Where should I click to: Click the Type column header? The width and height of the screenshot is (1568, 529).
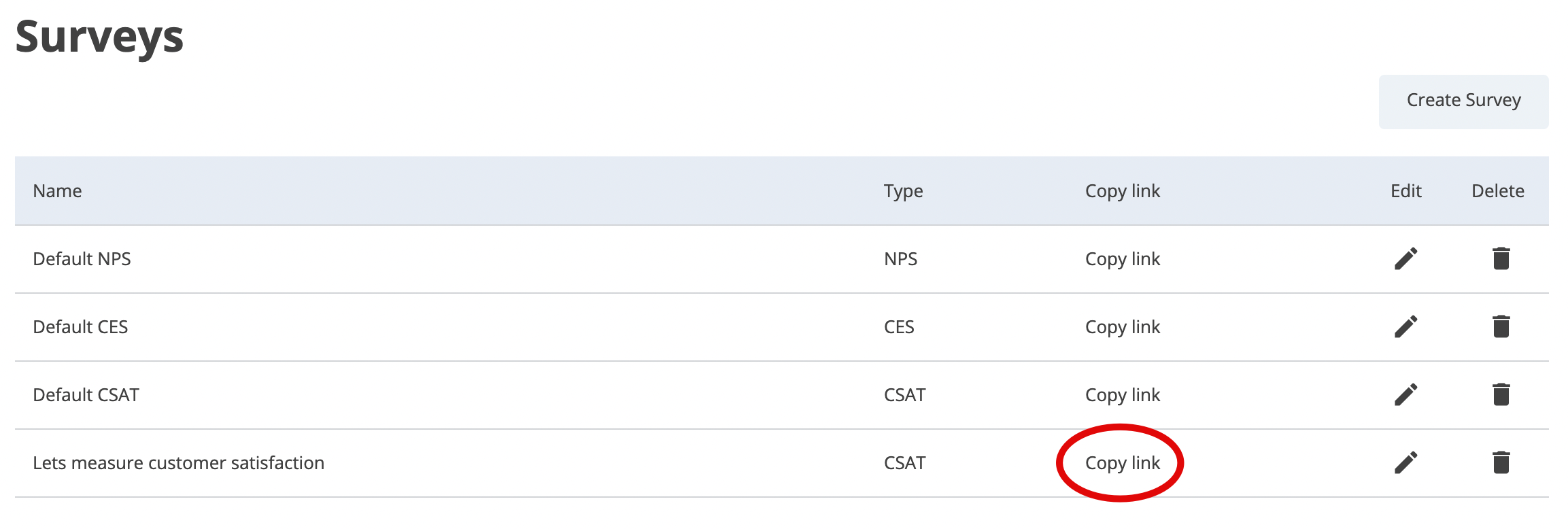903,191
